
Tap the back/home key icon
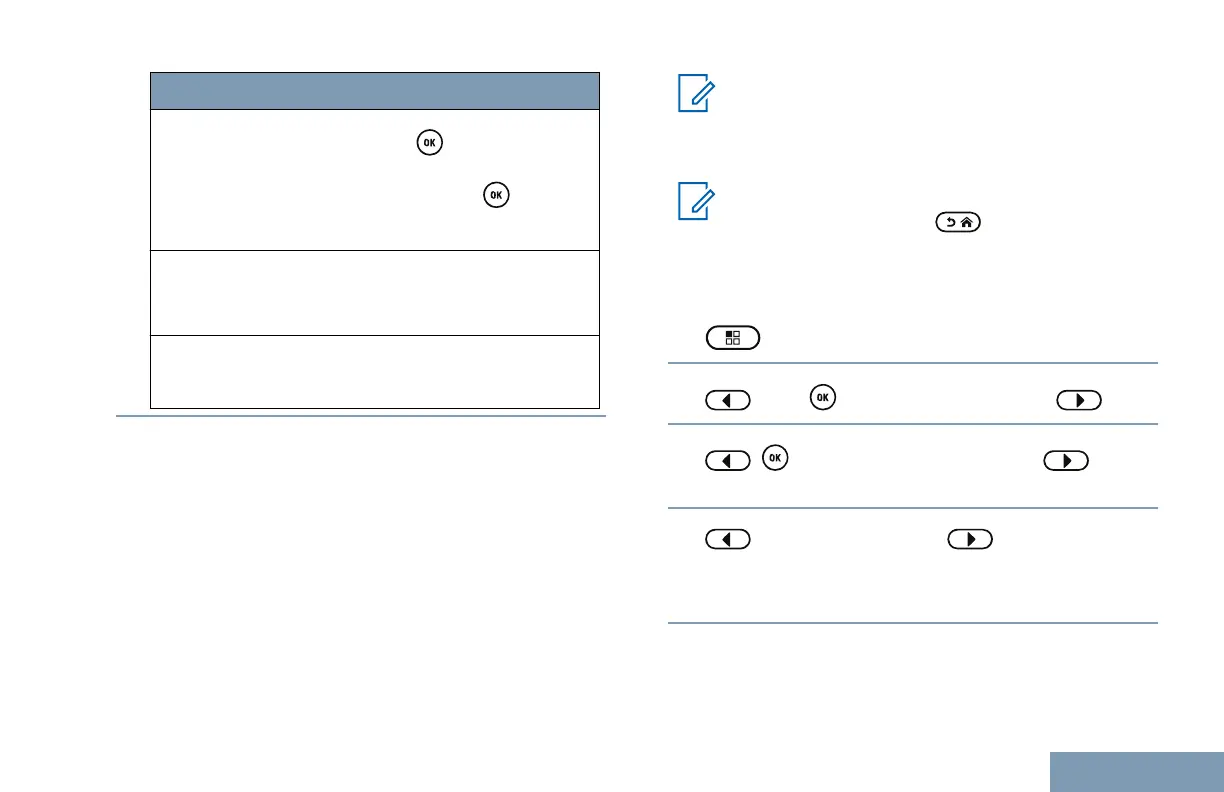(956, 226)
